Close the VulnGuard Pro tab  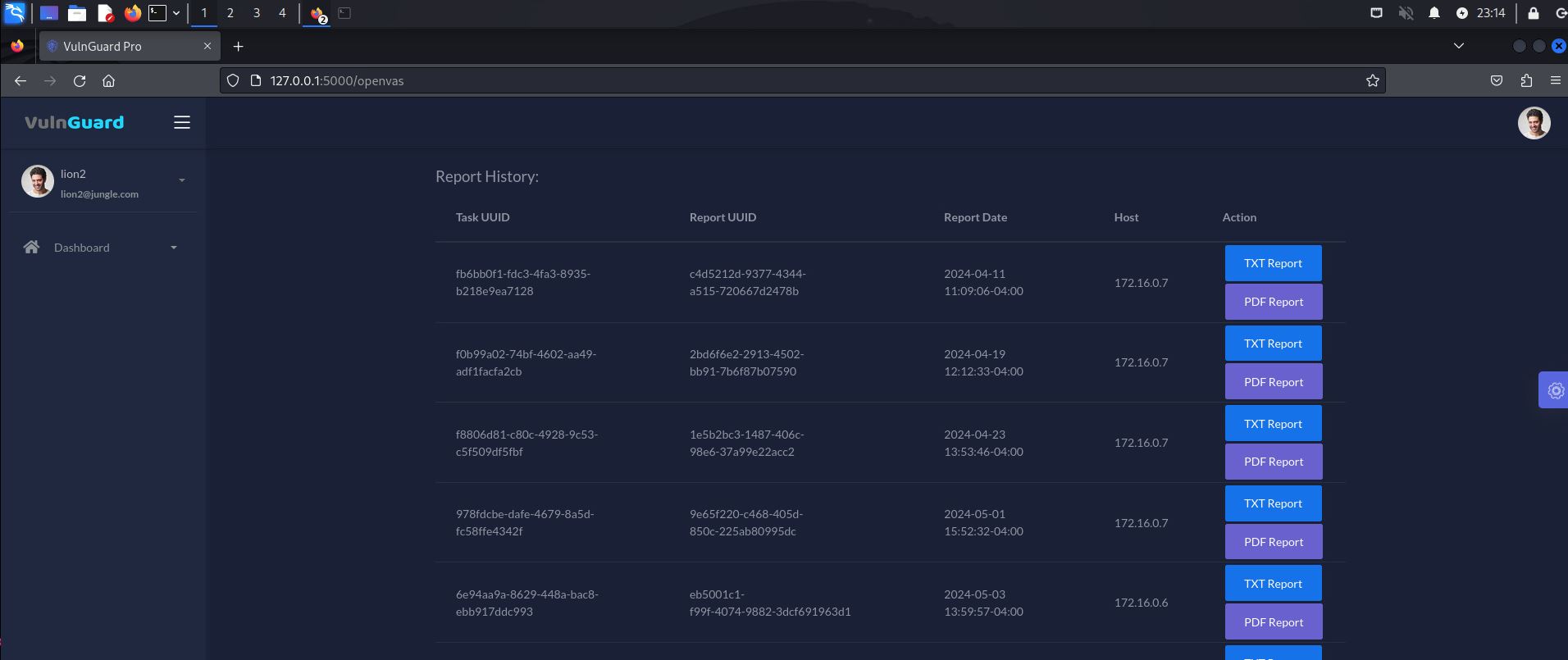coord(207,46)
